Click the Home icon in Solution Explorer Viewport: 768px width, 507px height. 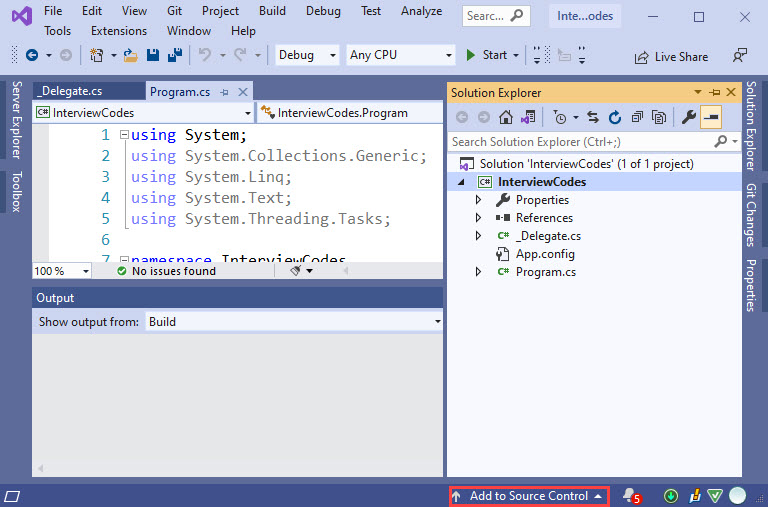point(508,118)
